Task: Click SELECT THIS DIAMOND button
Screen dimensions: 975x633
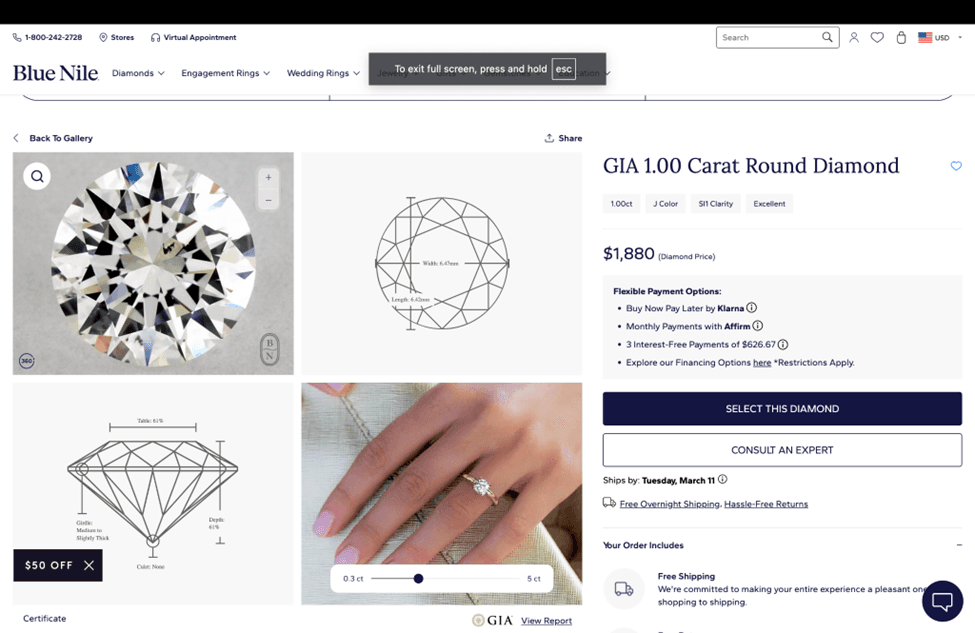Action: point(782,409)
